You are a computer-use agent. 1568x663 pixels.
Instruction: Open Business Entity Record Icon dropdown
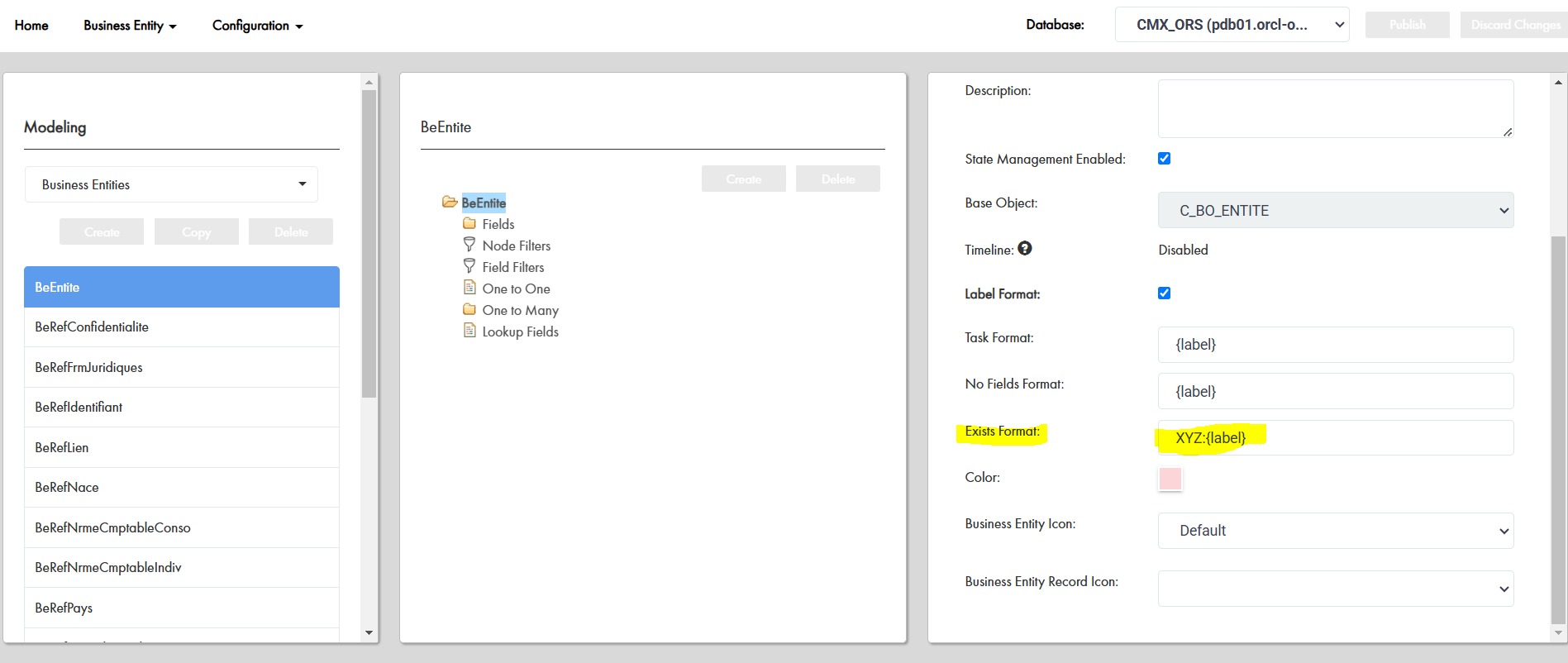click(x=1336, y=589)
